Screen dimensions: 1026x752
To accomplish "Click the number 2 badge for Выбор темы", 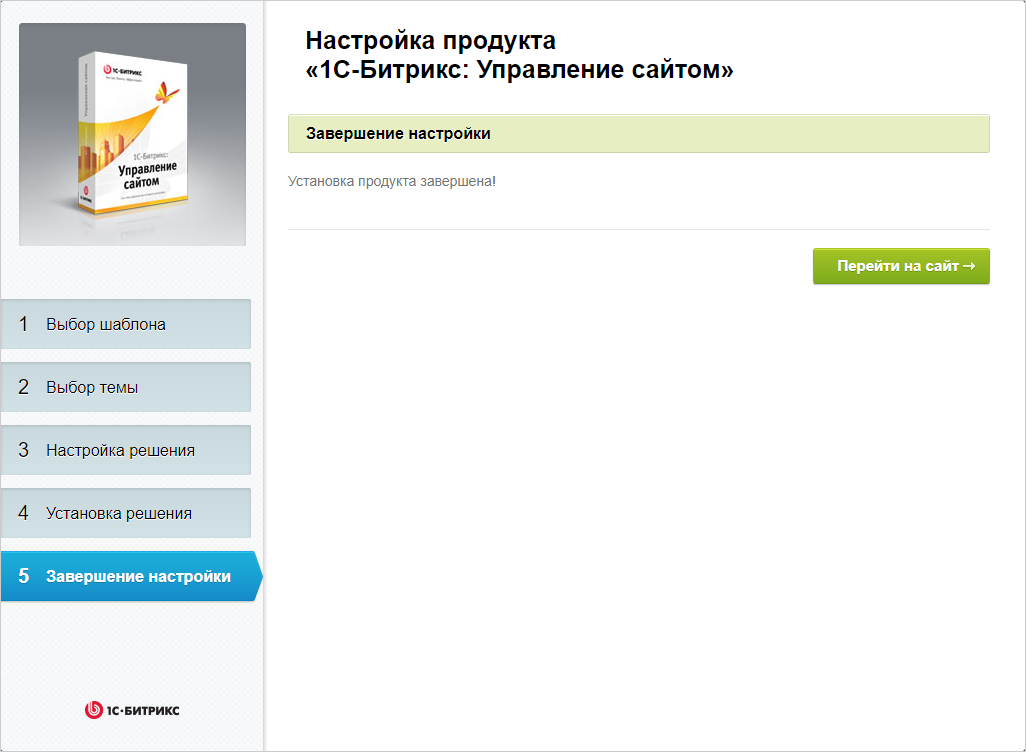I will tap(24, 386).
